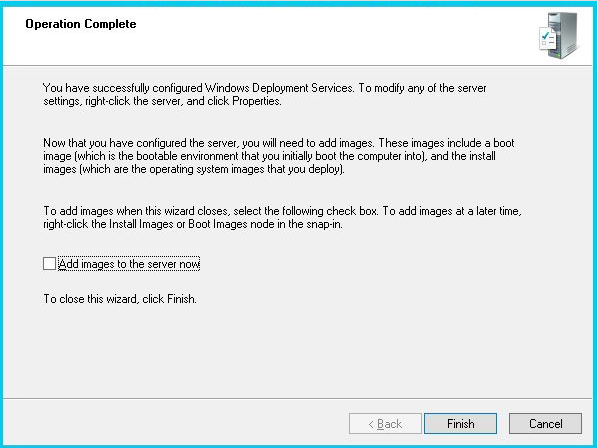
Task: Click the Finish button
Action: pos(460,424)
